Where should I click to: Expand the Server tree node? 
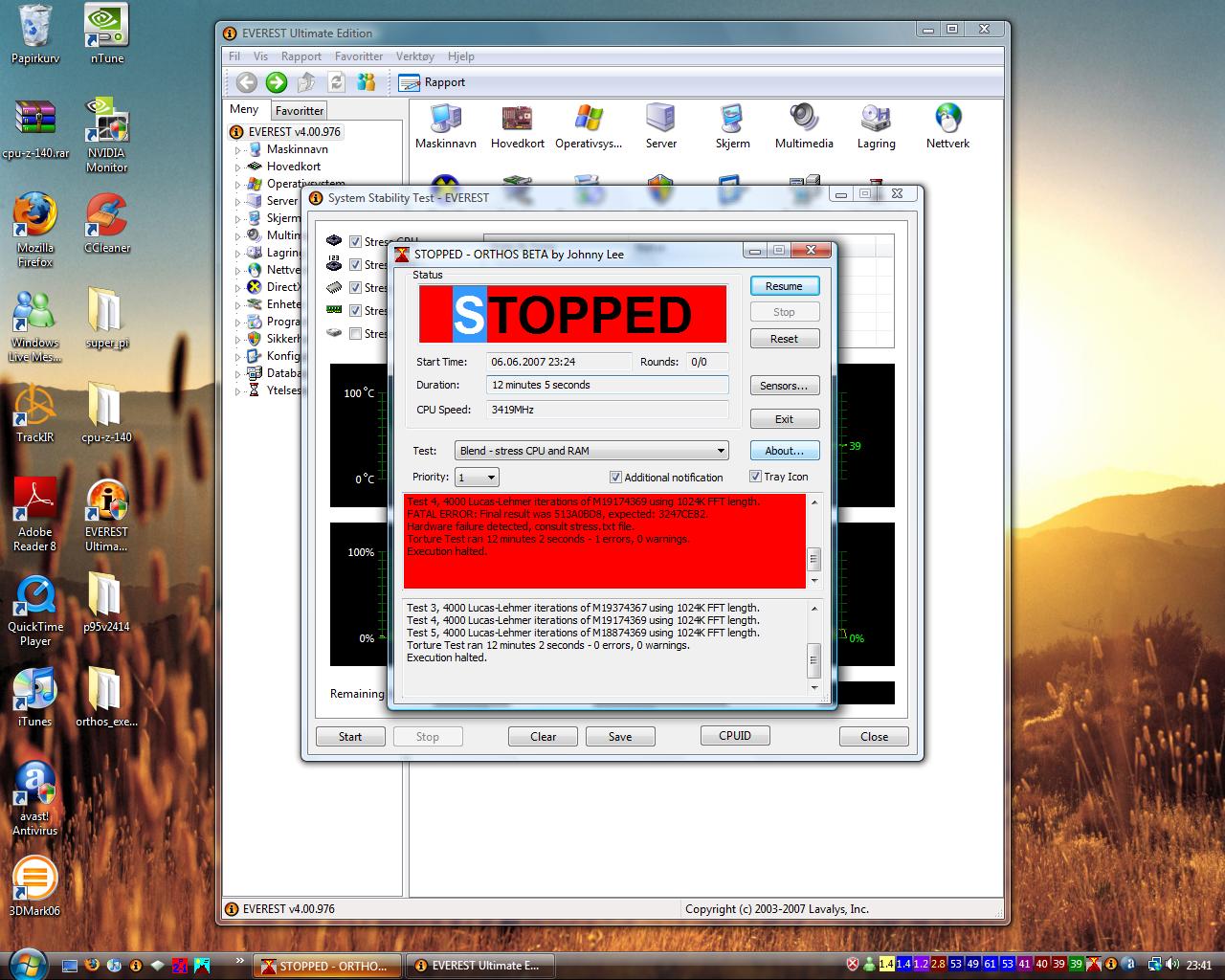[238, 202]
